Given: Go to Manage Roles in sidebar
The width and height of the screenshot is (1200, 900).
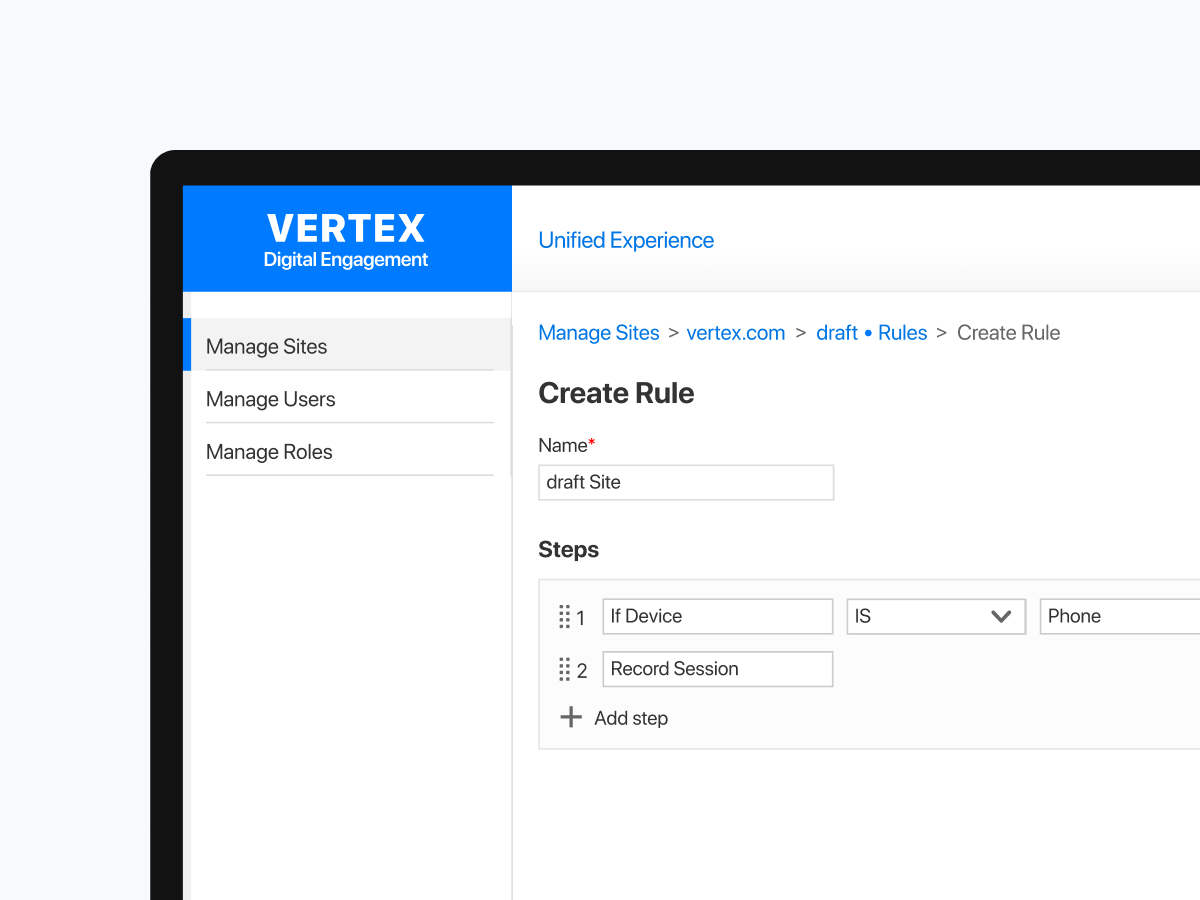Looking at the screenshot, I should pos(269,452).
